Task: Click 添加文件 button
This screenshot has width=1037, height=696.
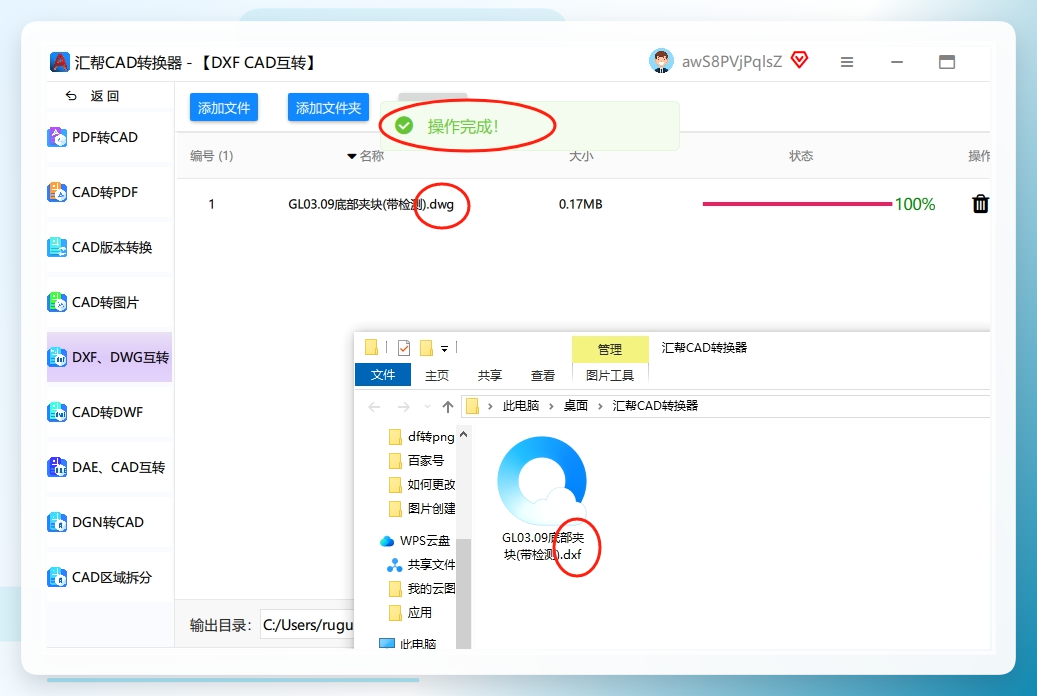Action: 224,108
